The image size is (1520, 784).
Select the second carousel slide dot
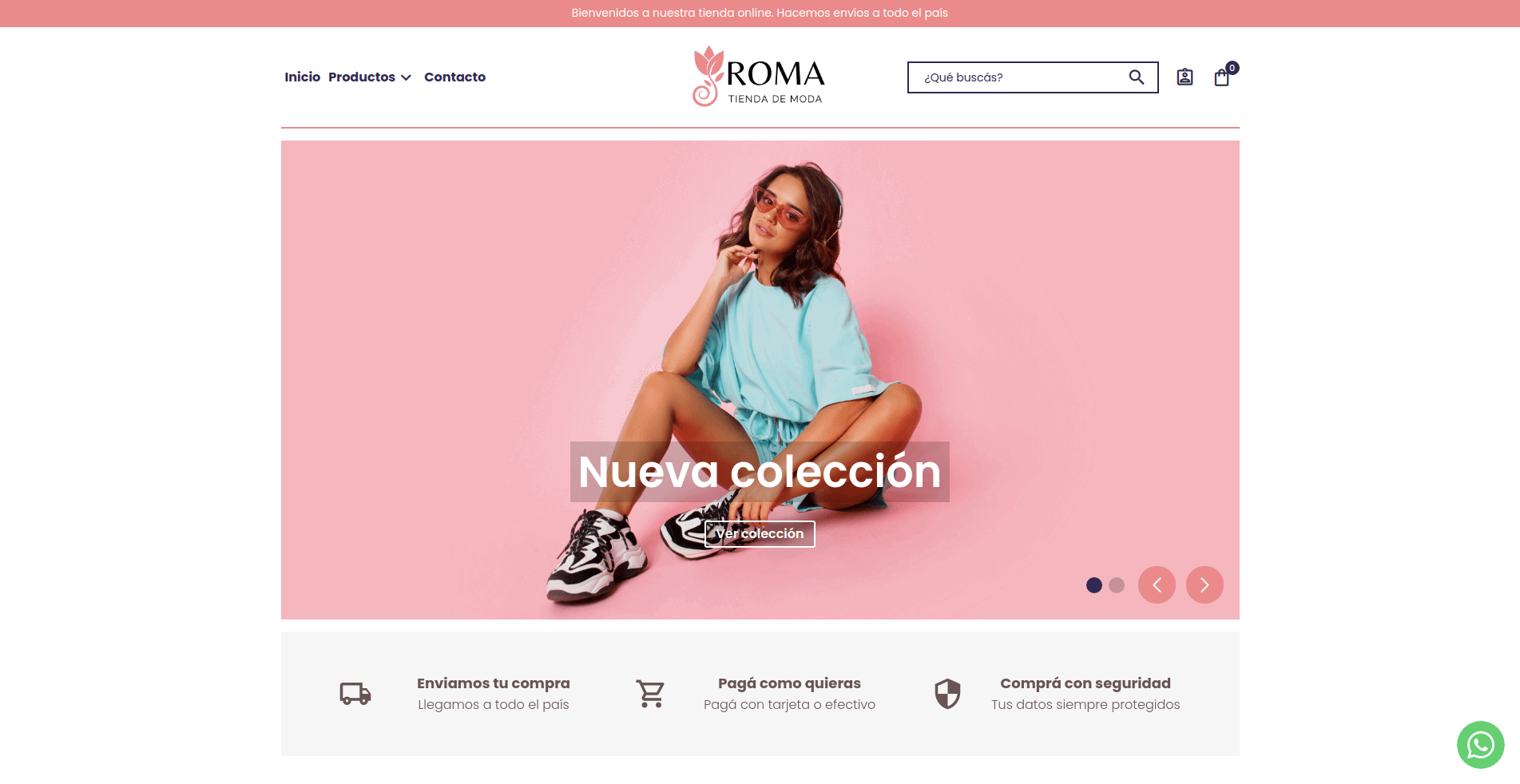[1117, 585]
